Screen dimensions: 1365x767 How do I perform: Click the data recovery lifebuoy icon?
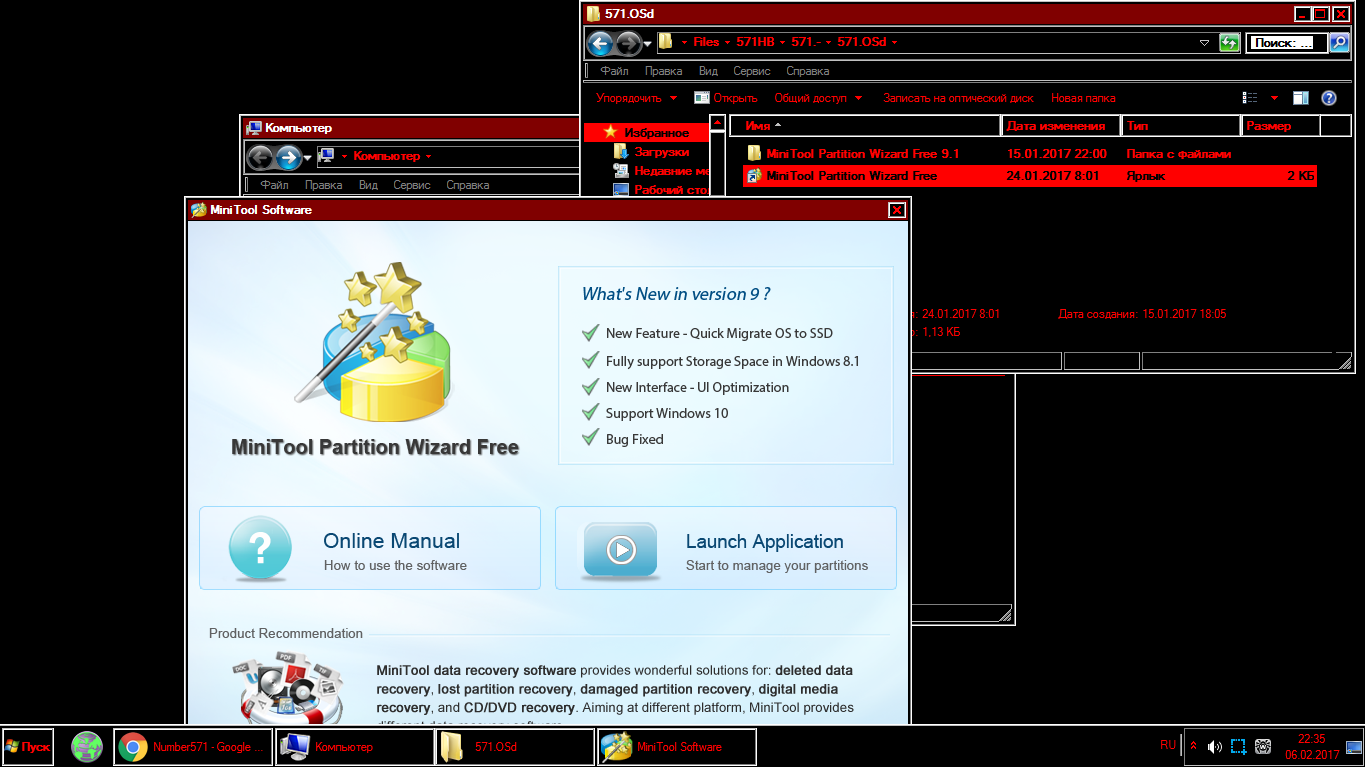[x=287, y=688]
